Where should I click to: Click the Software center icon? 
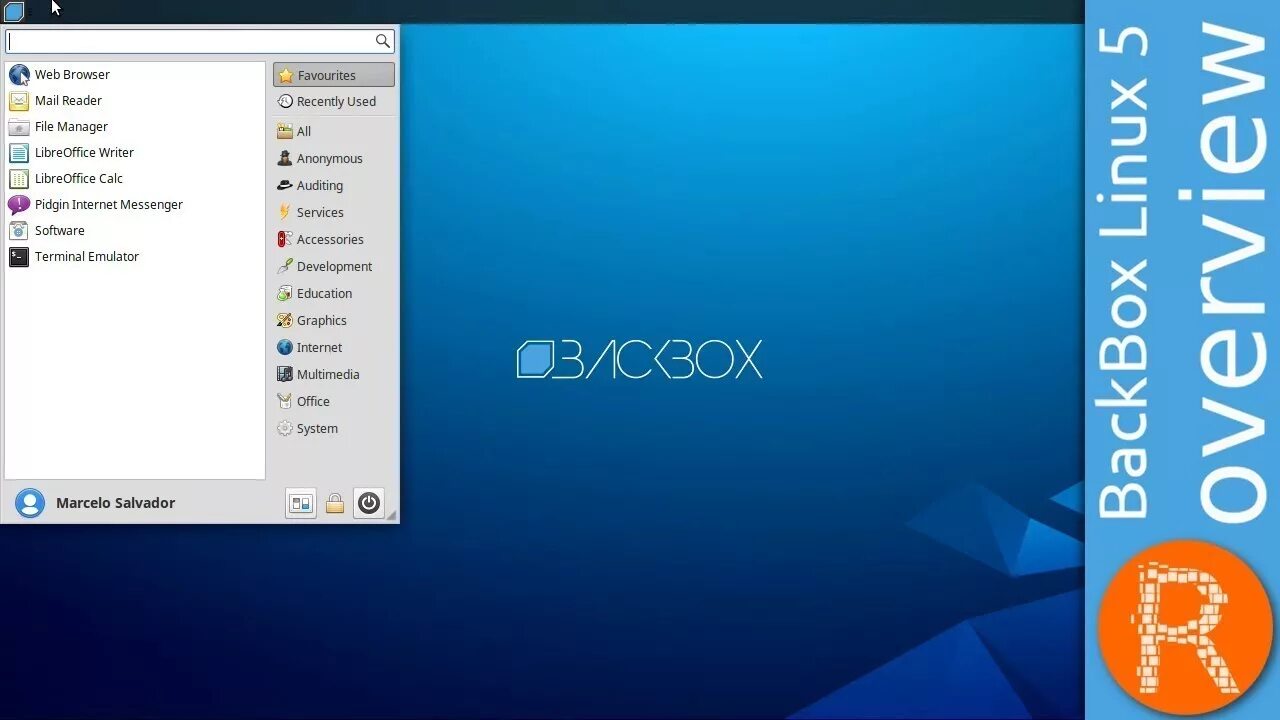(x=19, y=231)
